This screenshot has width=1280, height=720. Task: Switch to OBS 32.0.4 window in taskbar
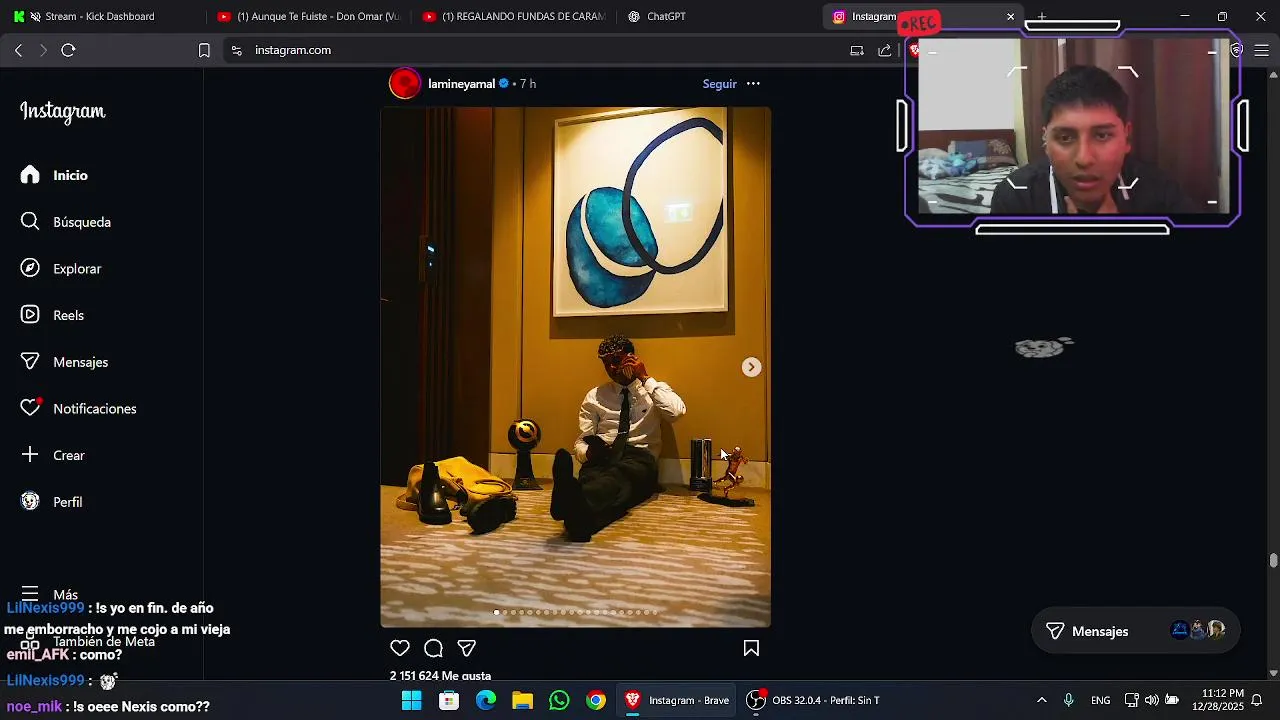point(814,700)
